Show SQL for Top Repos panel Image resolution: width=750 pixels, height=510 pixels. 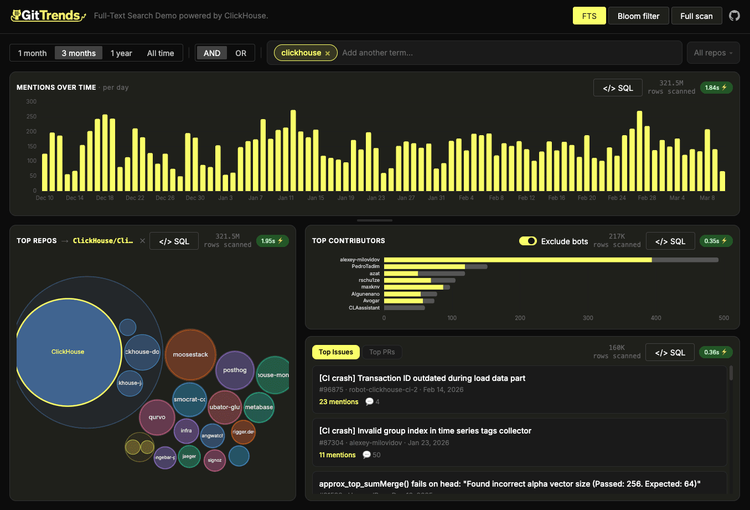[174, 241]
